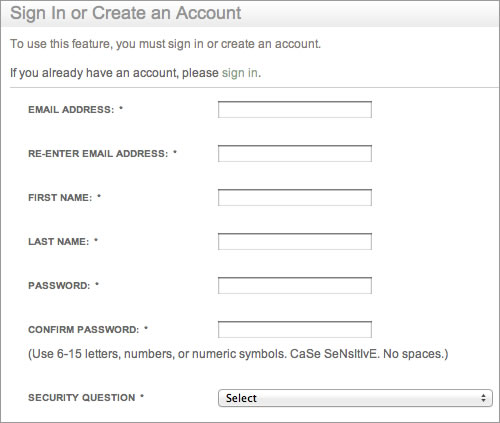The height and width of the screenshot is (423, 500).
Task: Click the PASSWORD label text
Action: [x=59, y=286]
